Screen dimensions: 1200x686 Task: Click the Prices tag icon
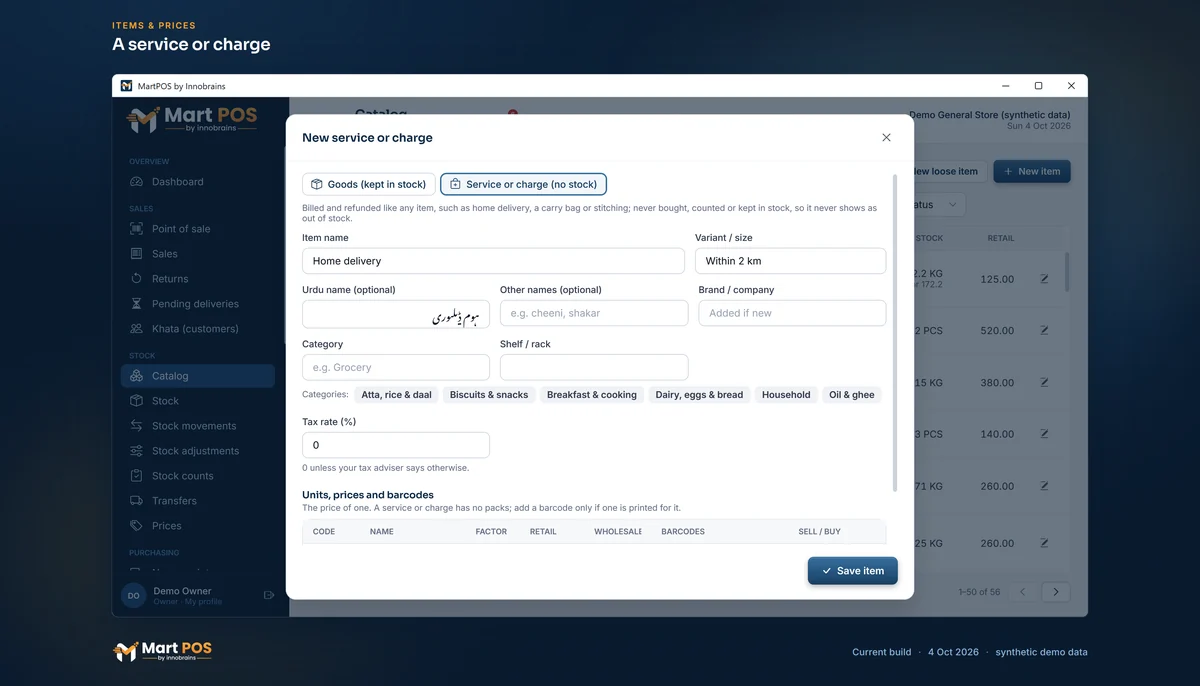pyautogui.click(x=136, y=526)
